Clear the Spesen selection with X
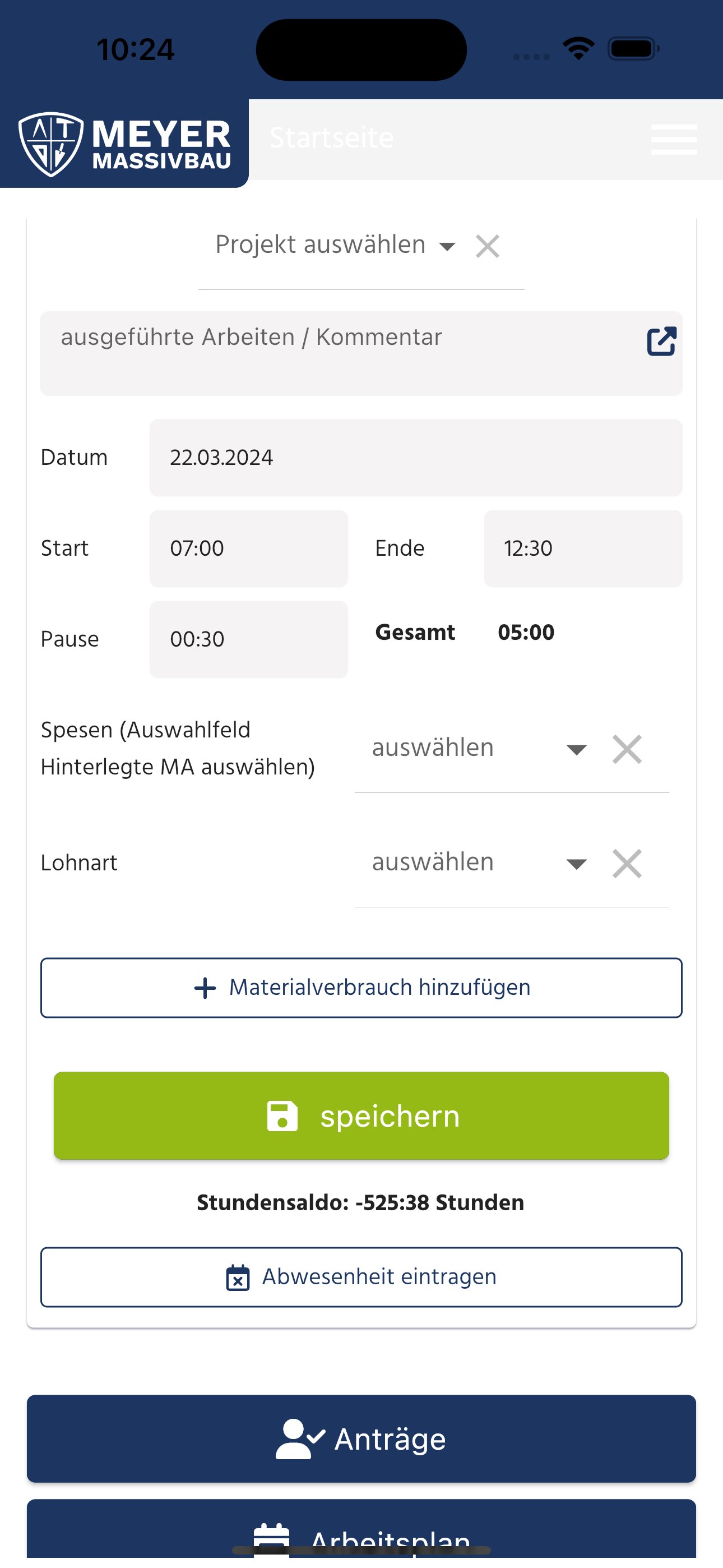Image resolution: width=723 pixels, height=1568 pixels. (627, 749)
